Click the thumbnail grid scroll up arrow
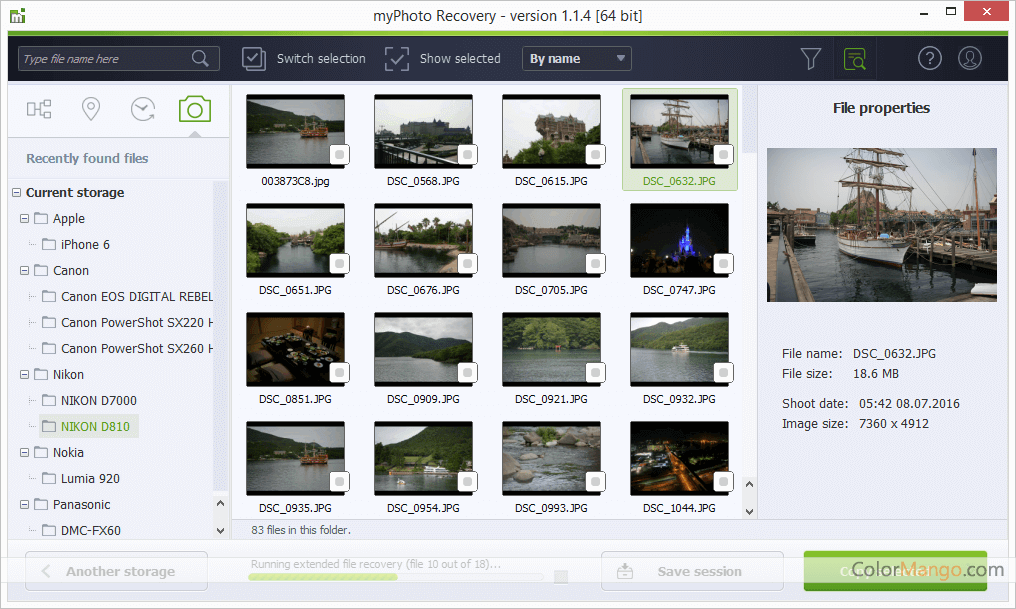1016x609 pixels. pos(750,484)
